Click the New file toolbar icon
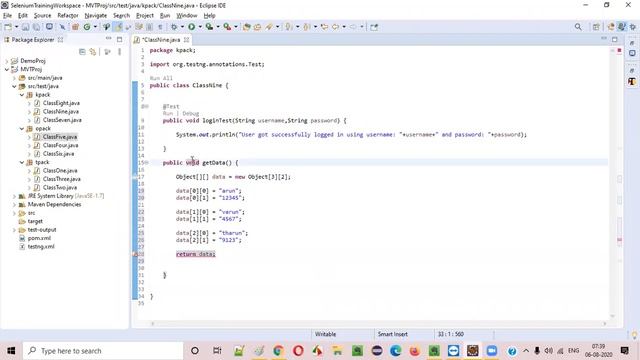640x360 pixels. [8, 27]
